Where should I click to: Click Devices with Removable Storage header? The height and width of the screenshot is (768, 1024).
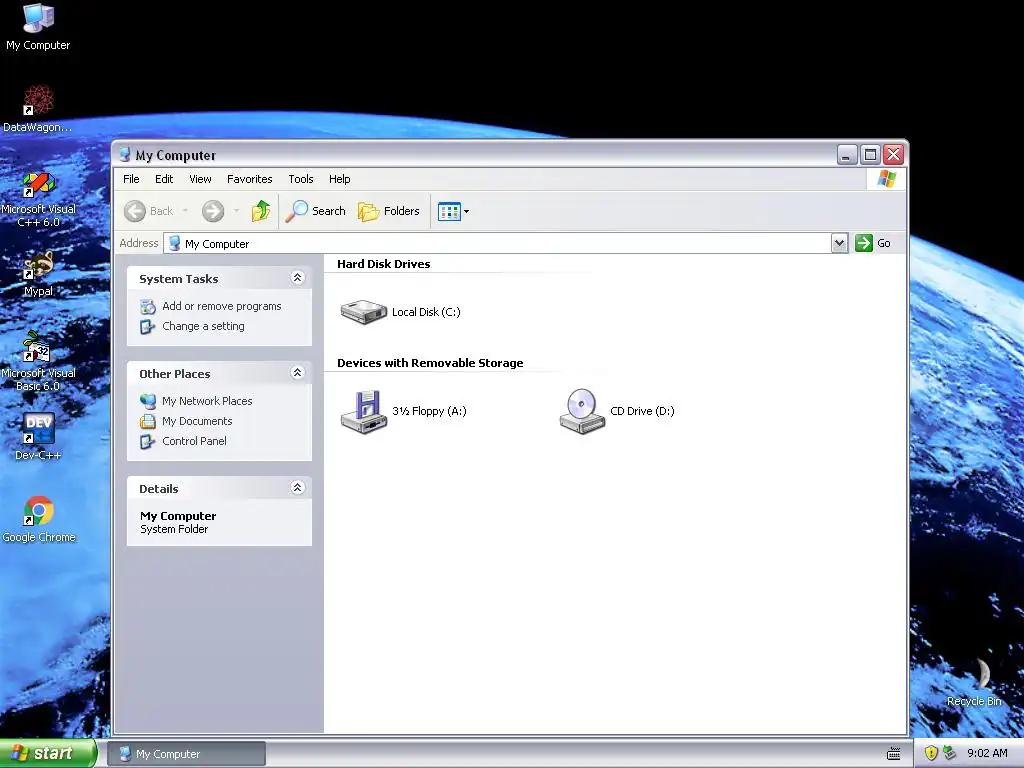point(430,363)
